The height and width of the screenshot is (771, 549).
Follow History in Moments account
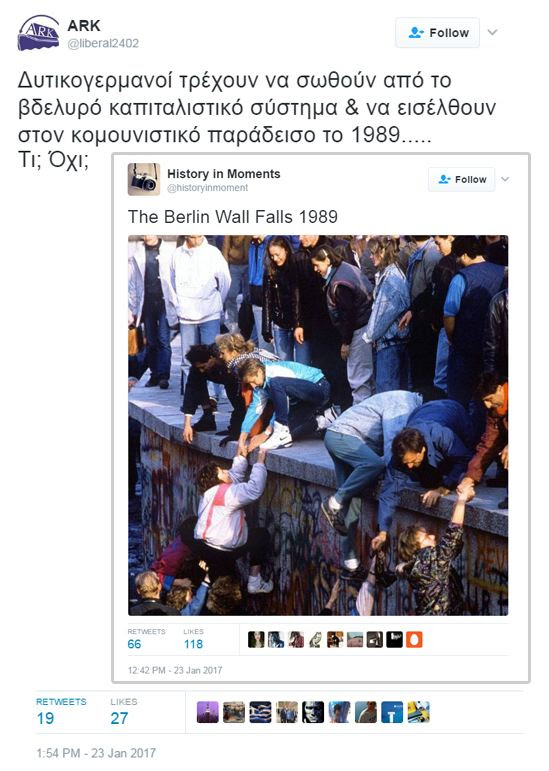click(x=462, y=179)
